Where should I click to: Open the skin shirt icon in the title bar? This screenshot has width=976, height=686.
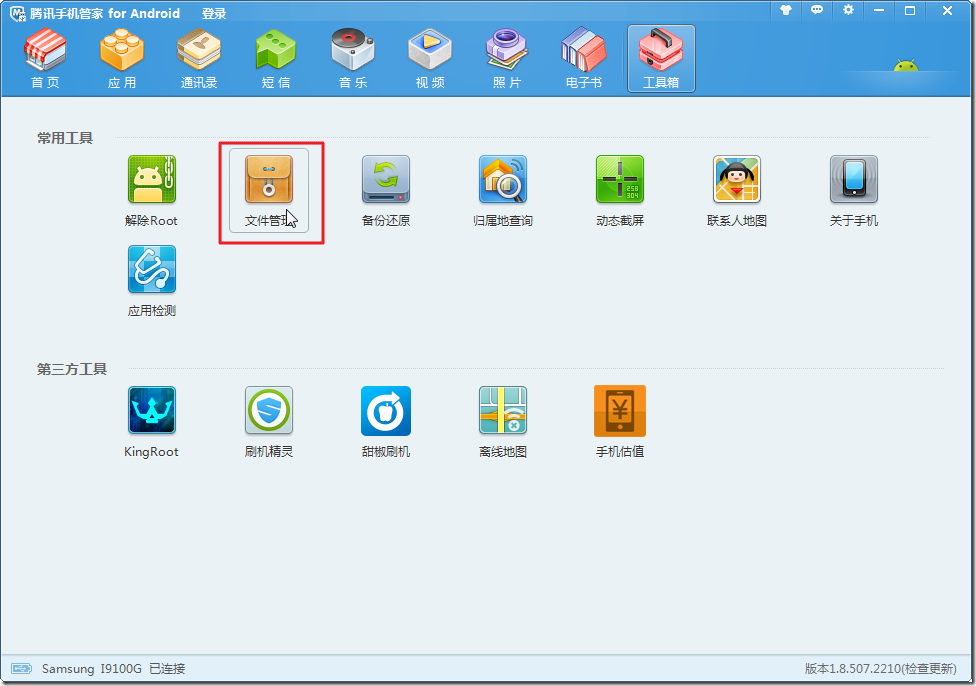tap(786, 10)
